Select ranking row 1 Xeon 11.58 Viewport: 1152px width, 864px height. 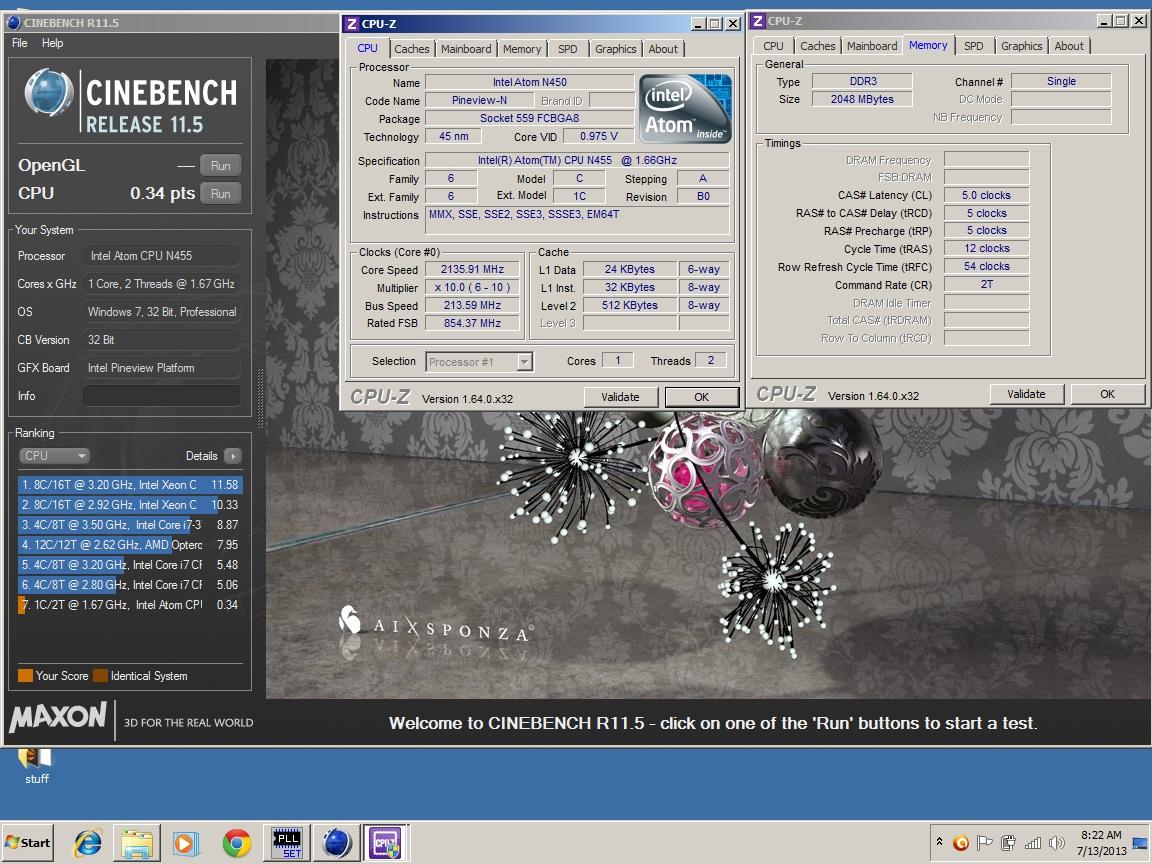click(130, 485)
